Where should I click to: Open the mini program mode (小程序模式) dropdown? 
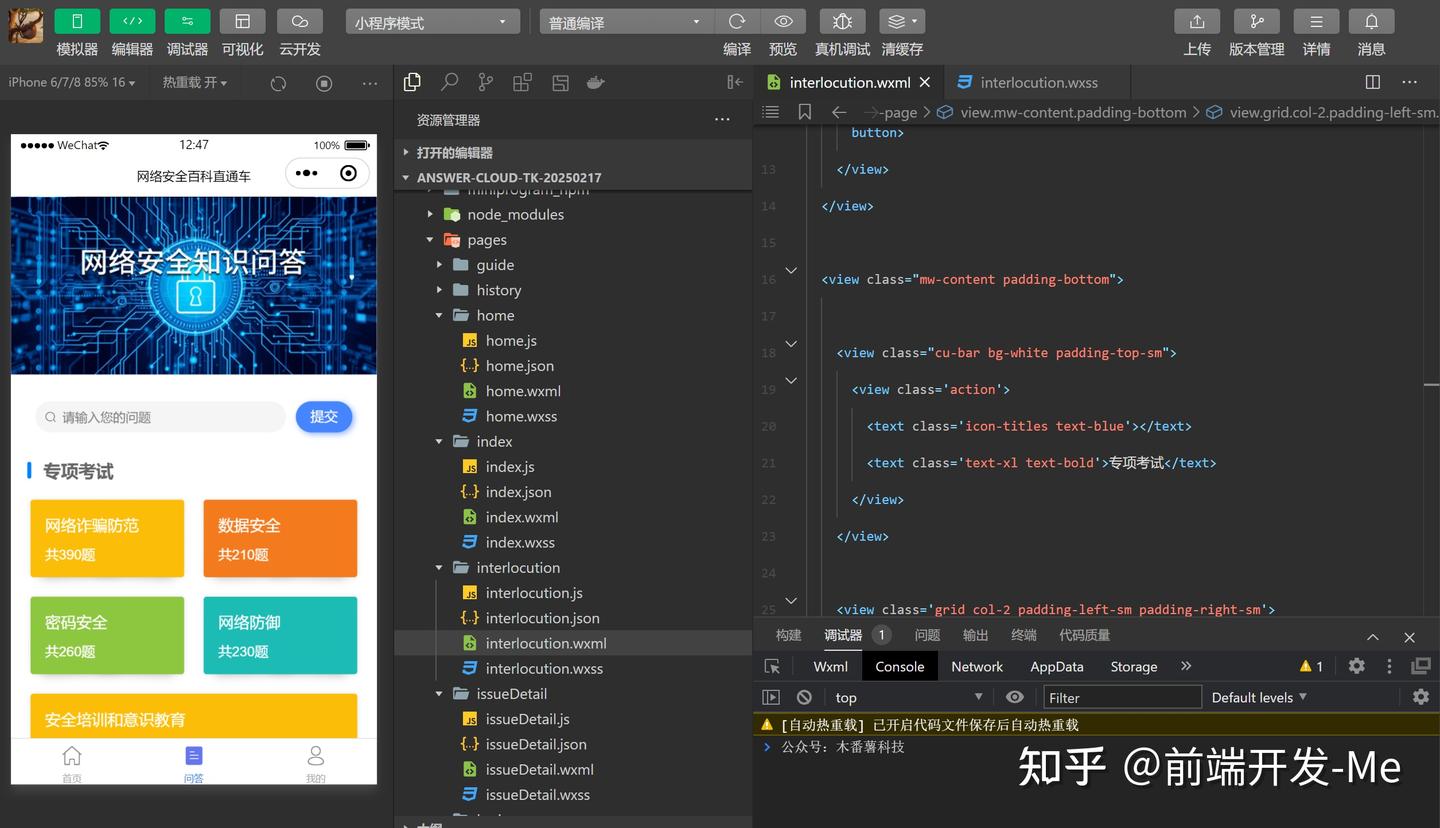coord(433,22)
